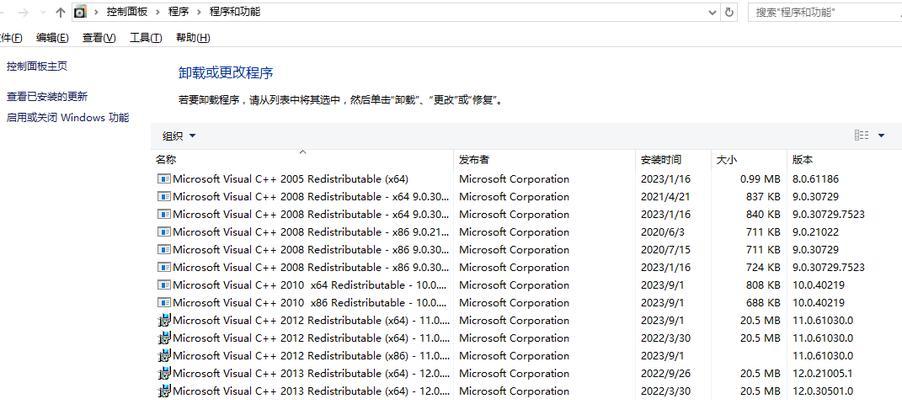The width and height of the screenshot is (902, 400).
Task: Select Visual C++ 2008 x86 9.0.21... name
Action: [x=310, y=232]
